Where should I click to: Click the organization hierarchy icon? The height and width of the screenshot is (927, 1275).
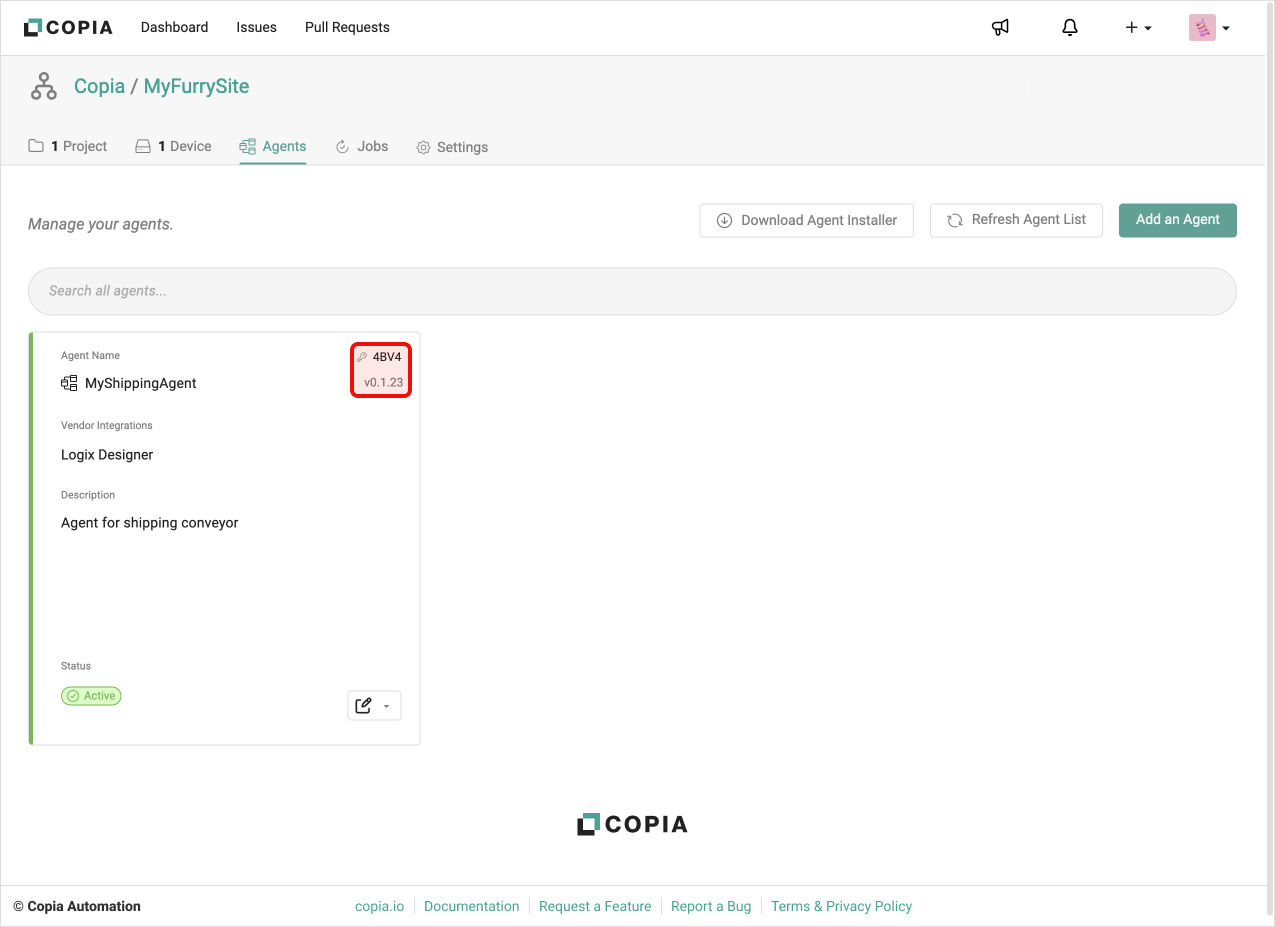(44, 87)
